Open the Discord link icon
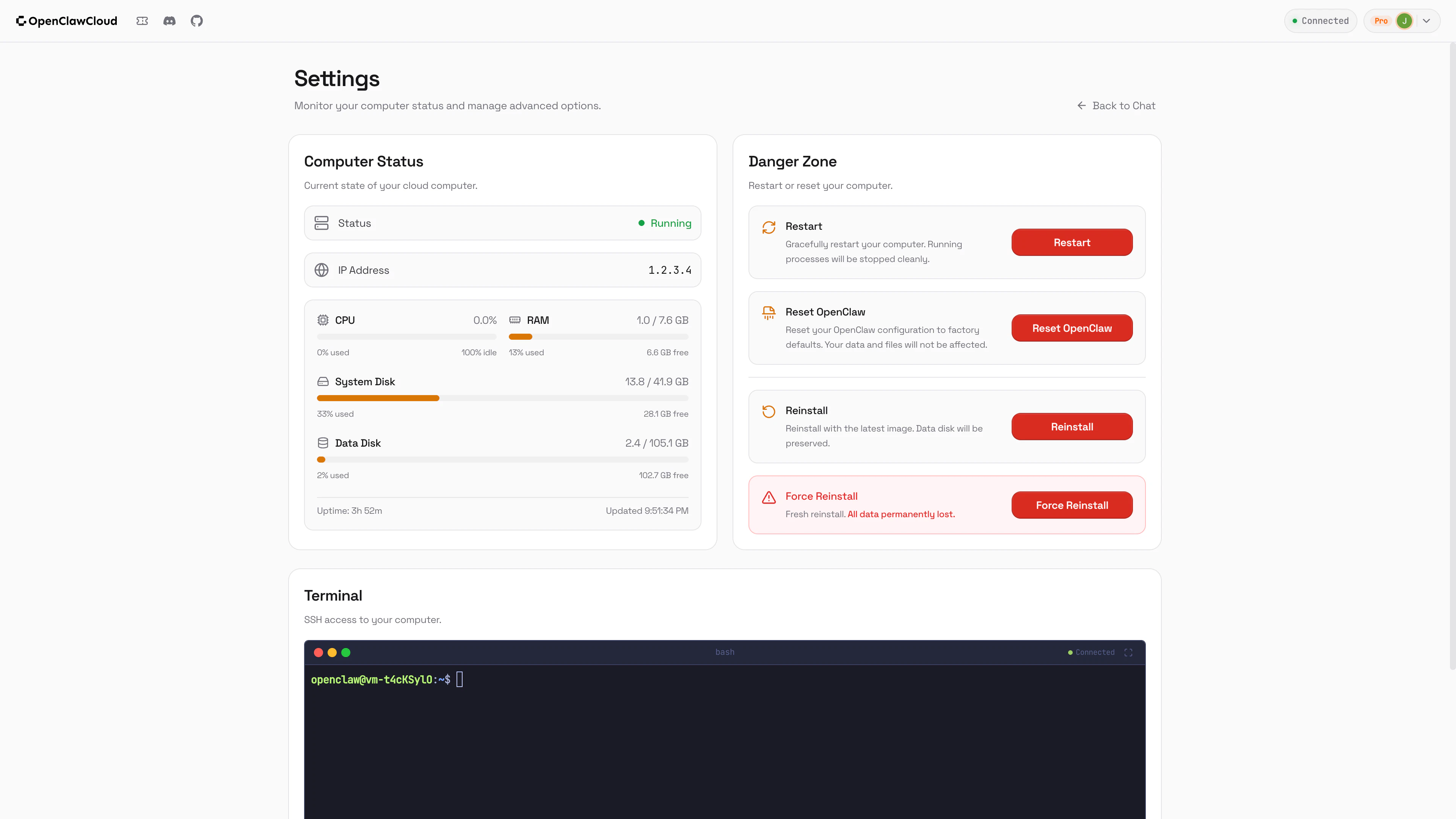 coord(169,21)
